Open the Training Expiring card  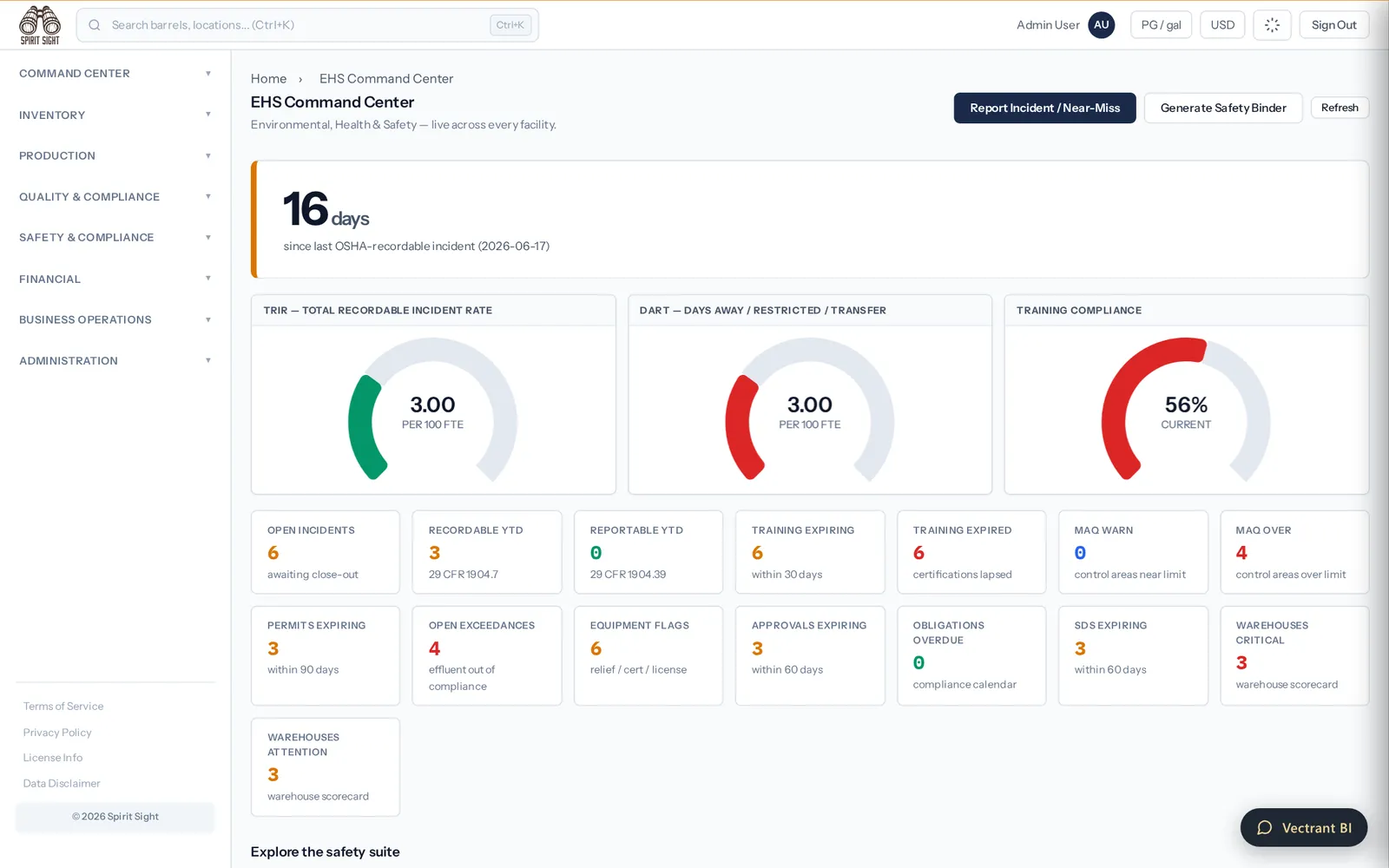point(810,552)
